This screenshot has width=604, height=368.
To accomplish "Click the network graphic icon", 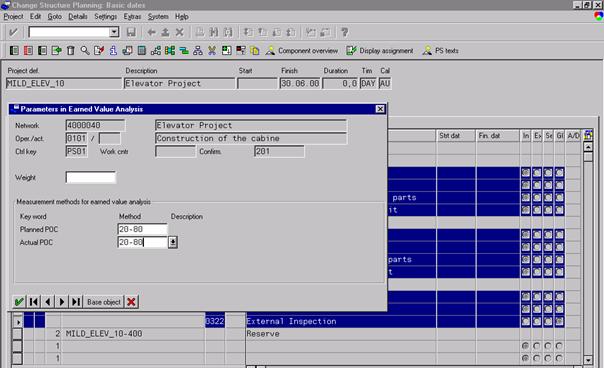I will [156, 50].
